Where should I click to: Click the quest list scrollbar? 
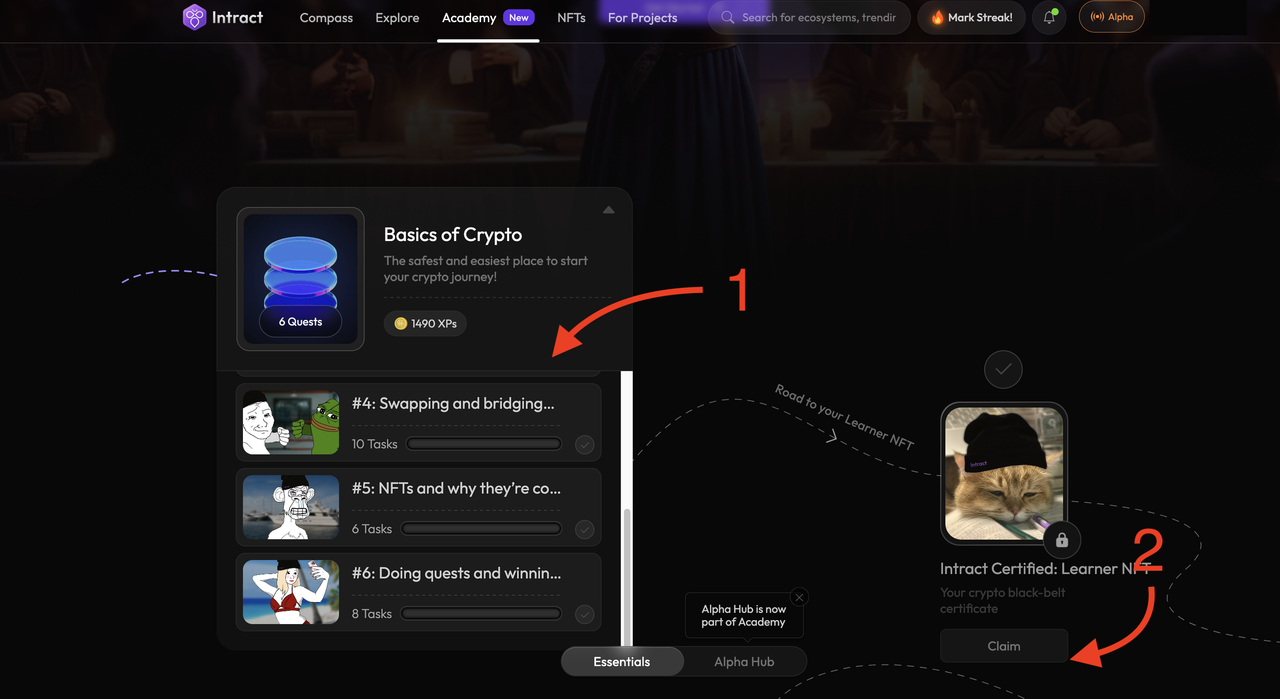click(627, 577)
